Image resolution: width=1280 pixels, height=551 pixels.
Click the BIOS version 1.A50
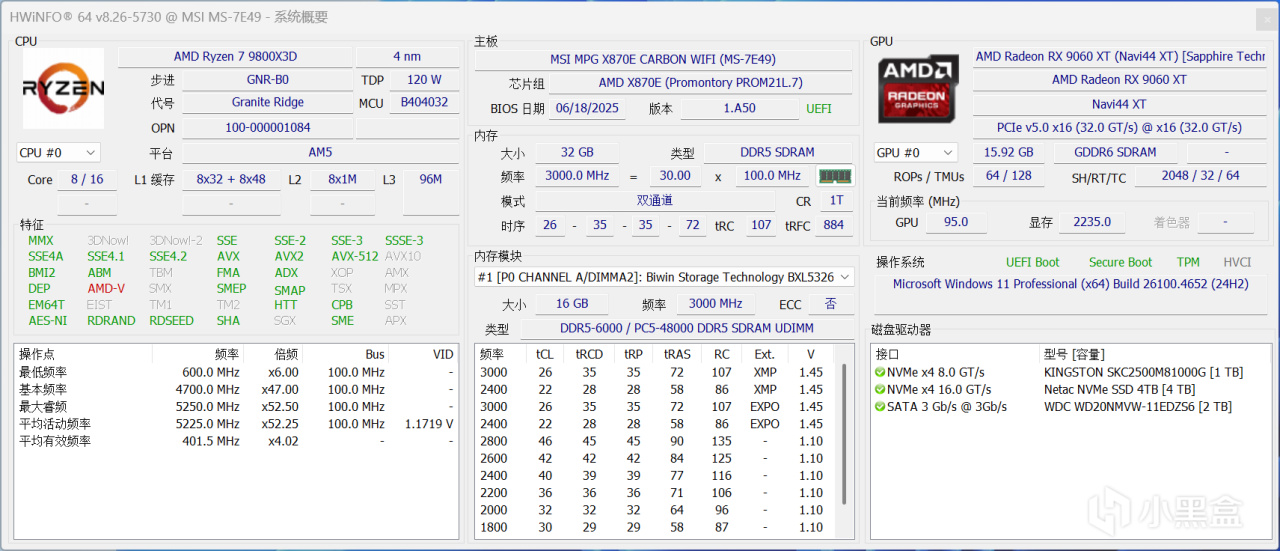pyautogui.click(x=739, y=108)
